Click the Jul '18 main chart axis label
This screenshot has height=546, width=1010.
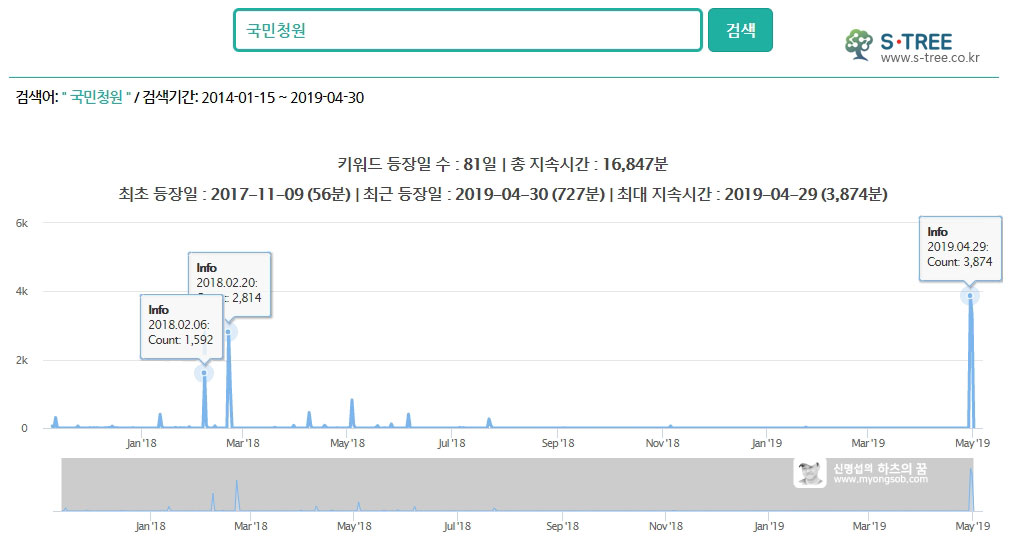pyautogui.click(x=451, y=443)
